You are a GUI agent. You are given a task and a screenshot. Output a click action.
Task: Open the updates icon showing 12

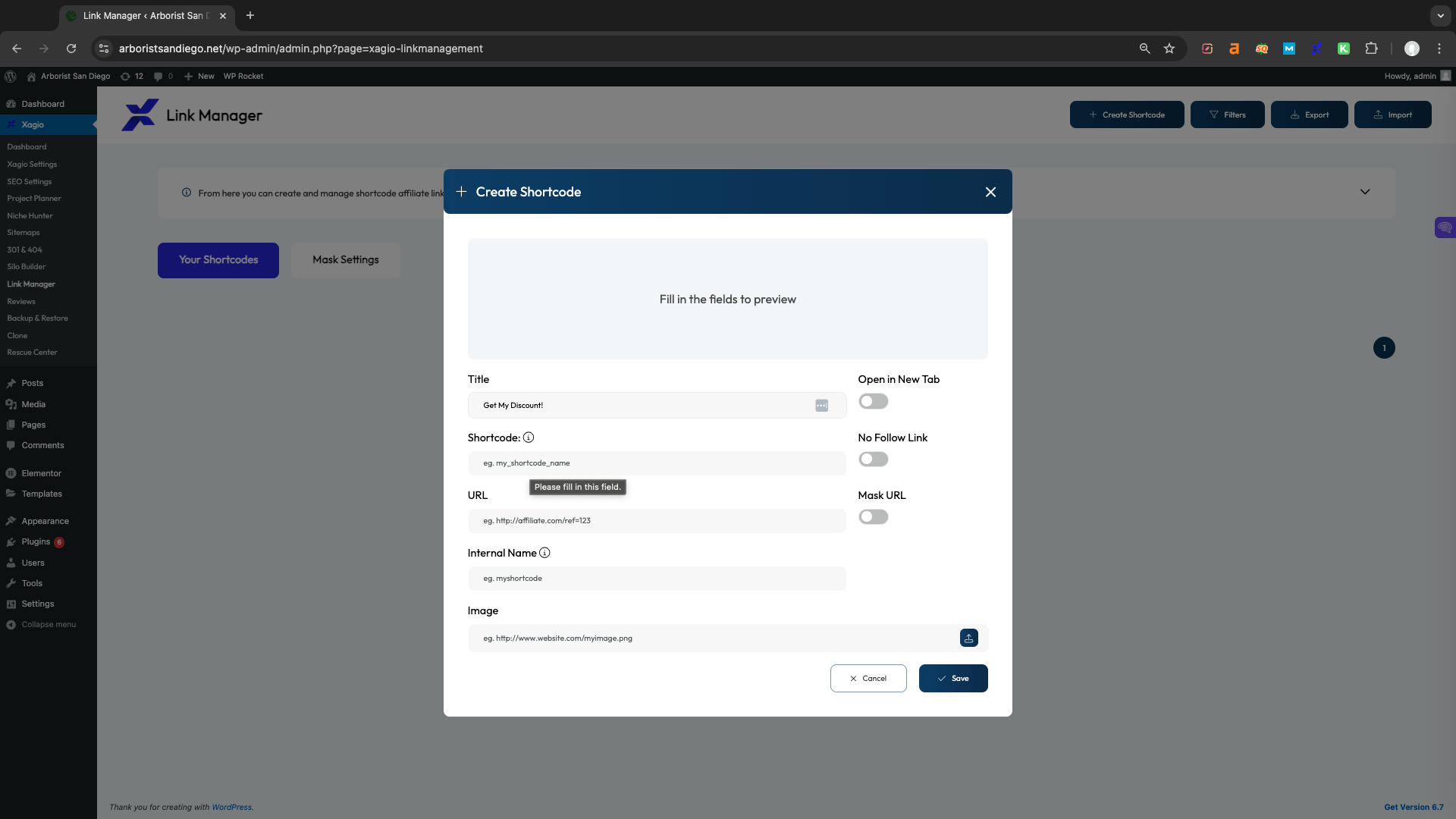[x=132, y=76]
